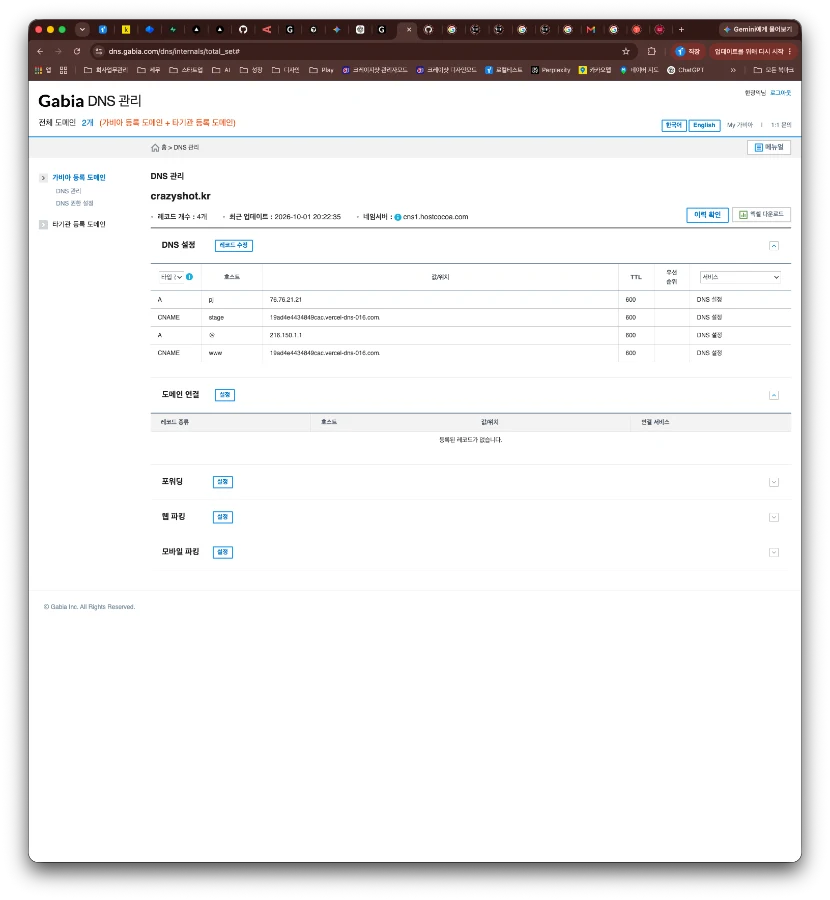Open the 서비스 filter dropdown

[x=740, y=277]
